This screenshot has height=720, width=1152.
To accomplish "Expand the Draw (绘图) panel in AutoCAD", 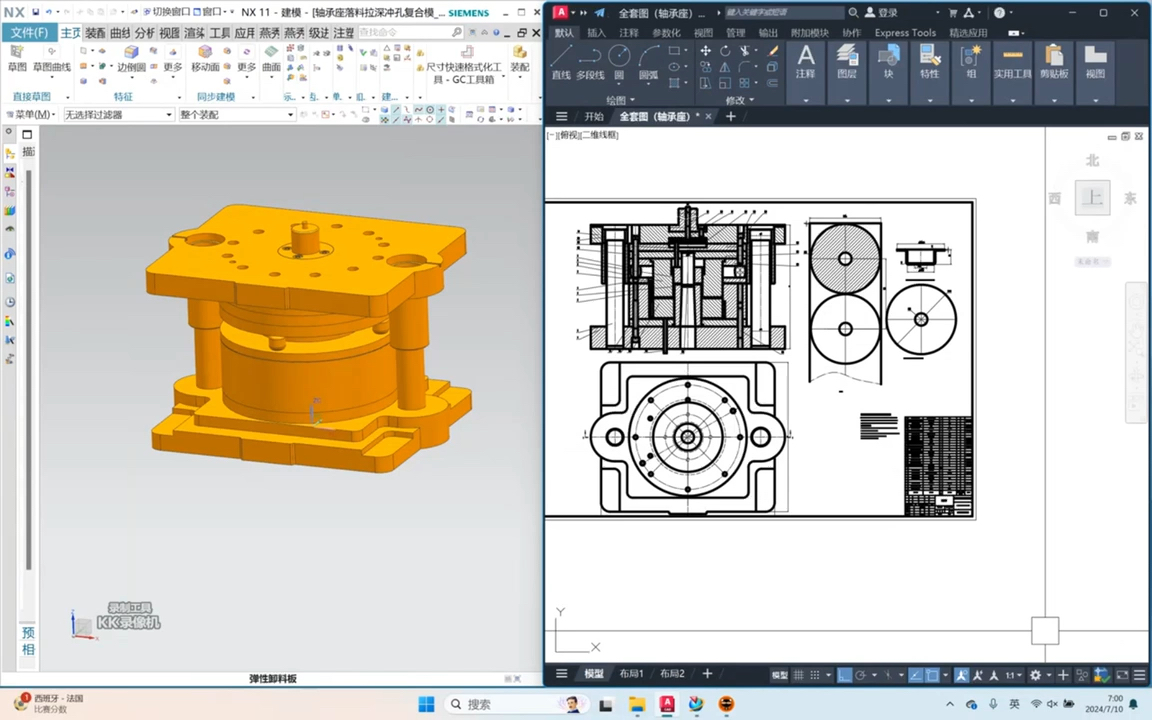I will click(x=621, y=100).
